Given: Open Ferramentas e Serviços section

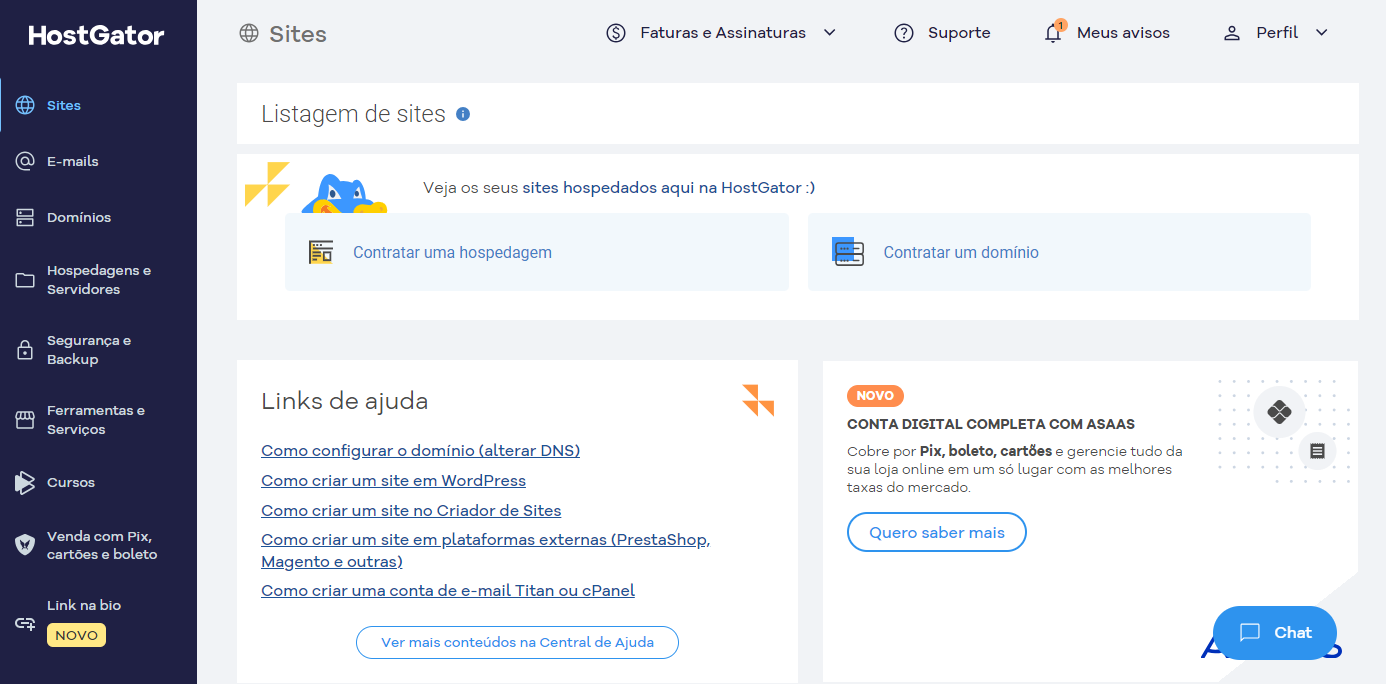Looking at the screenshot, I should (98, 420).
